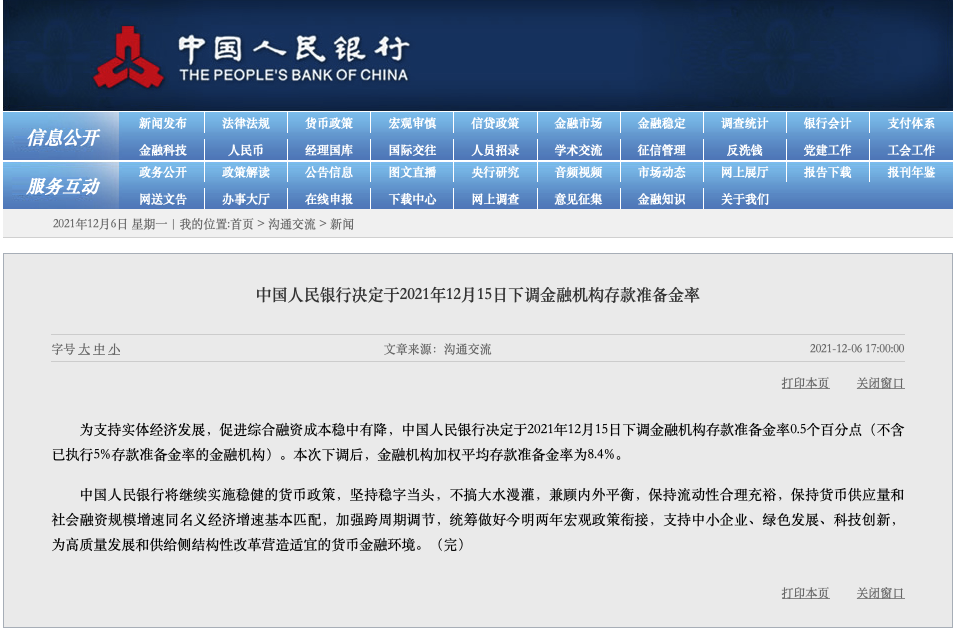Go to 报刊年鉴 page
The height and width of the screenshot is (630, 955).
pos(911,172)
